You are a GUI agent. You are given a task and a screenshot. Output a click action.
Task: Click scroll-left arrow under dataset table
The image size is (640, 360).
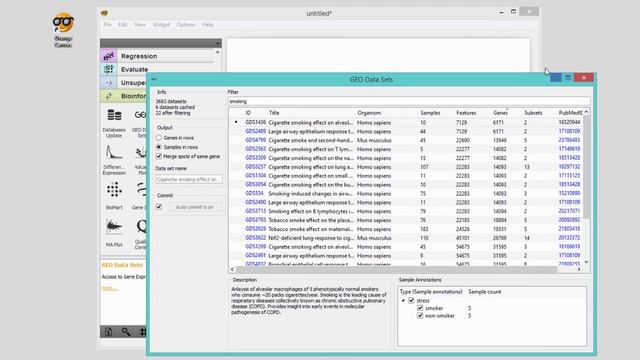(232, 269)
